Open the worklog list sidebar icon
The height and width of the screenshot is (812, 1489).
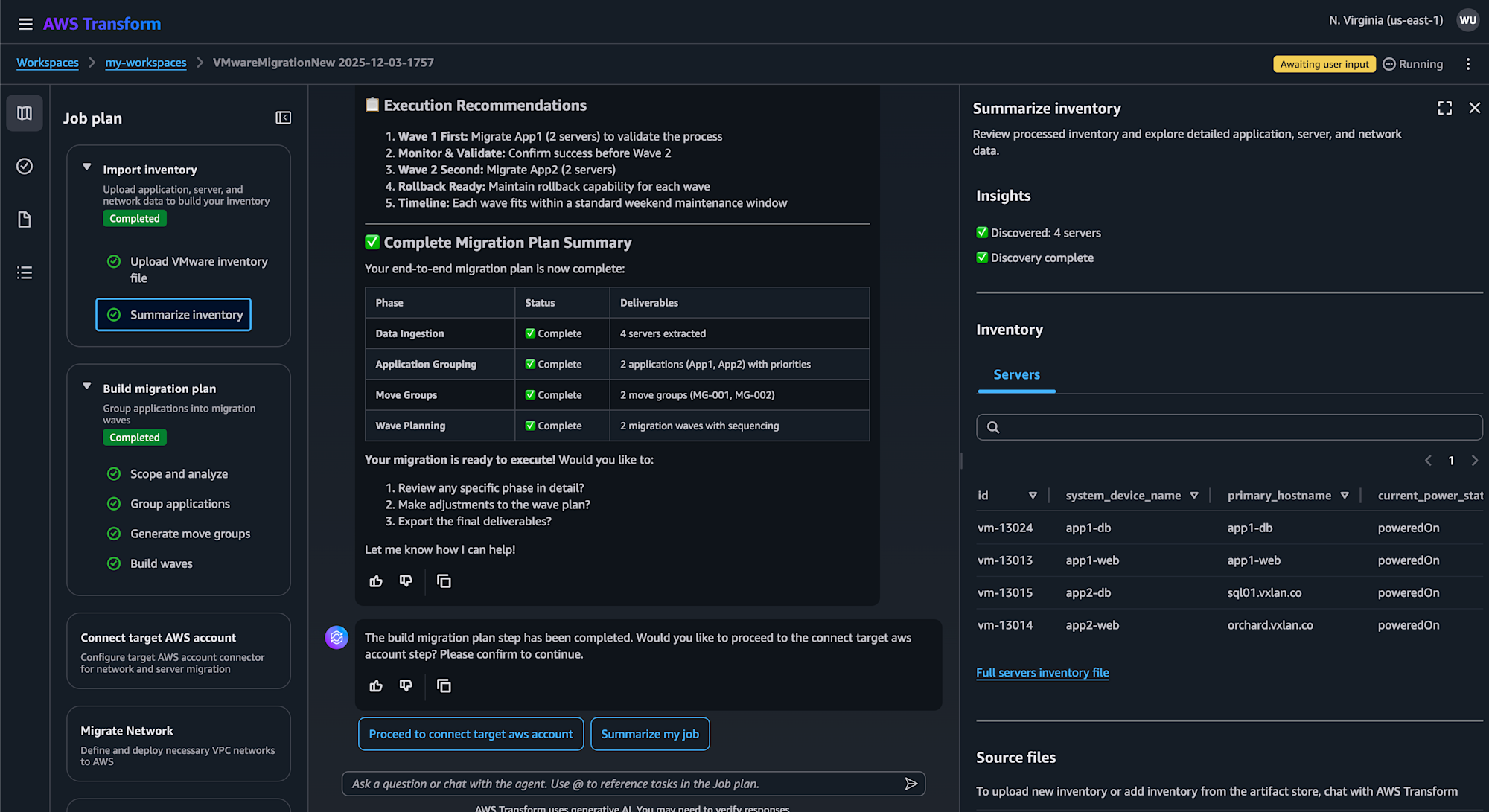25,272
